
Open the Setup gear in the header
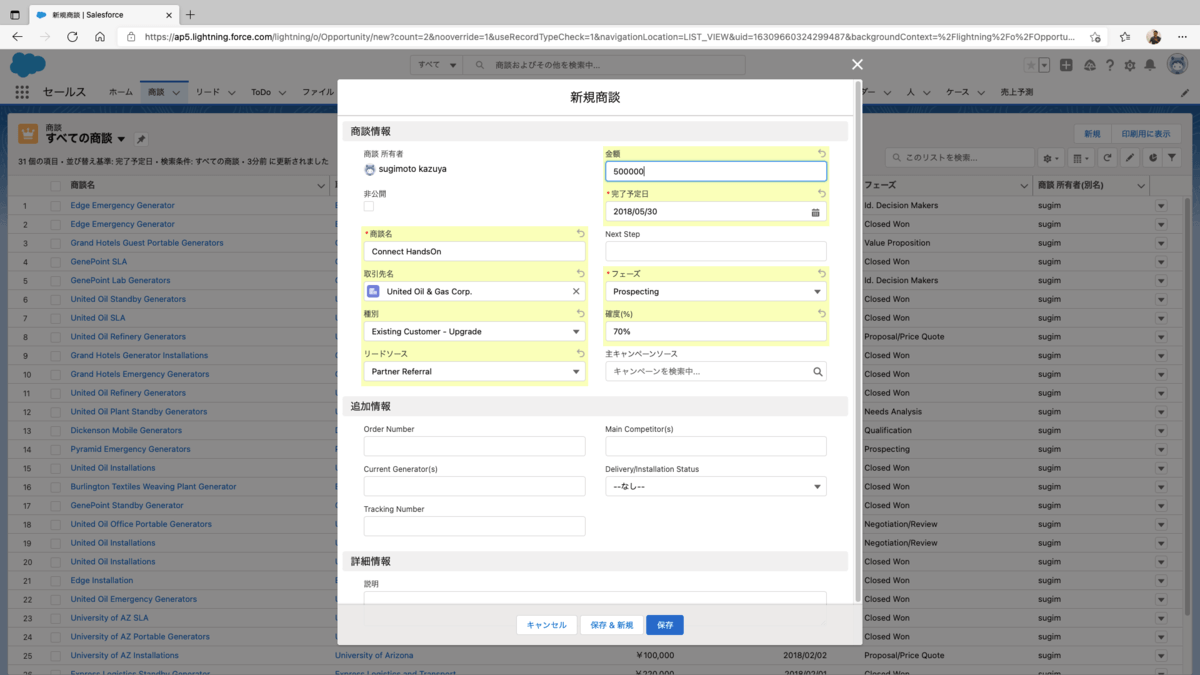tap(1130, 64)
